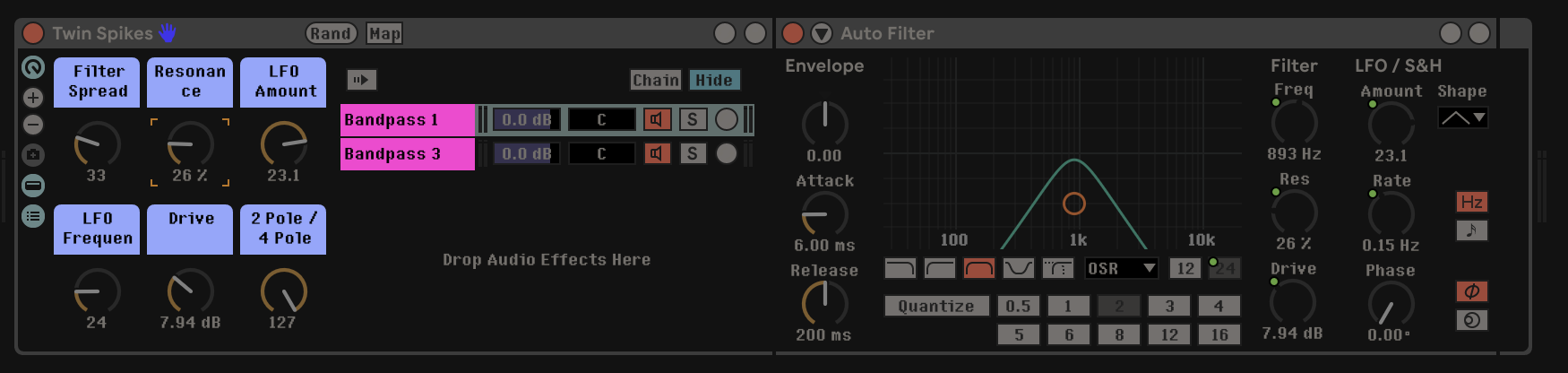The height and width of the screenshot is (373, 1568).
Task: Click the Bandpass 1 chain activator speaker icon
Action: (x=657, y=119)
